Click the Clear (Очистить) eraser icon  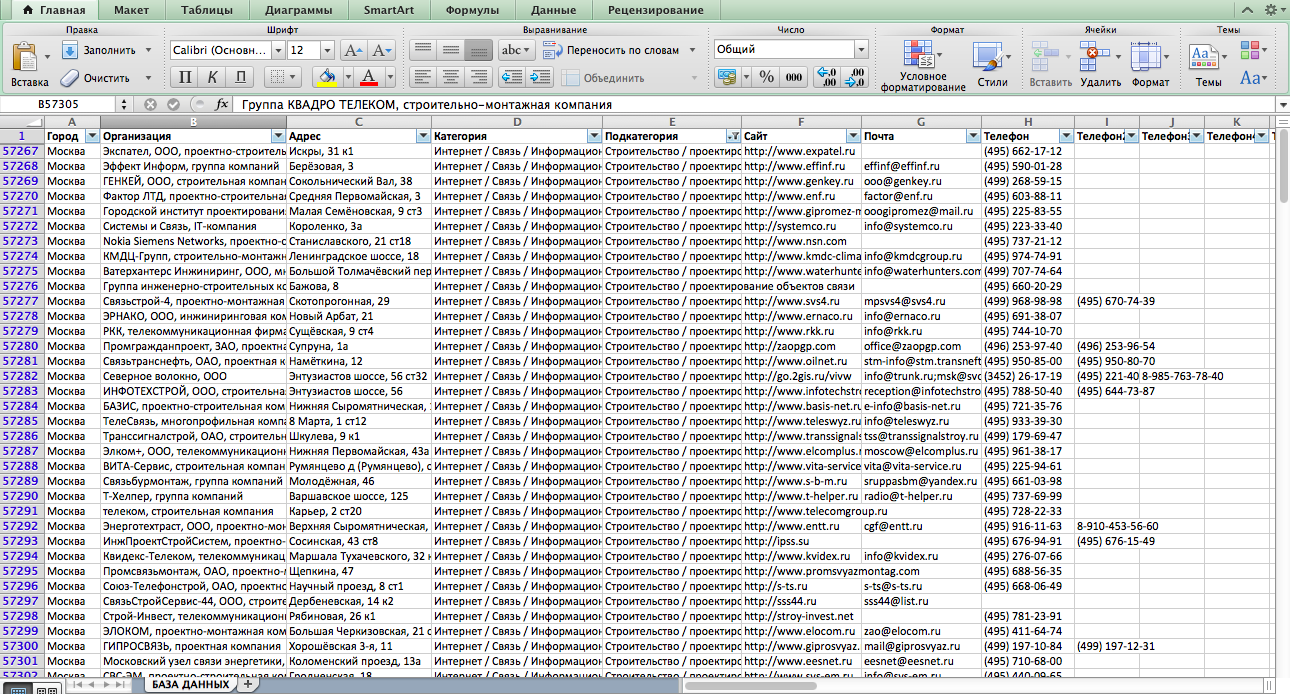70,77
